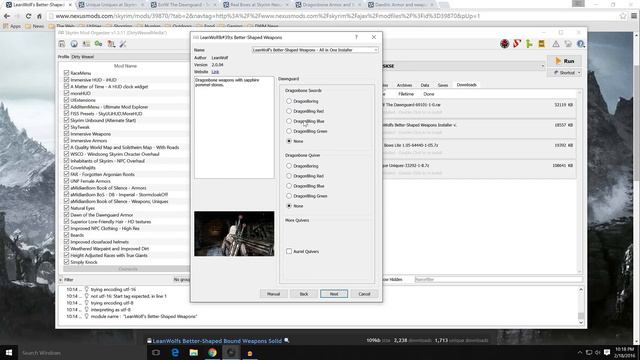Click the yellow box icon in Mod Organizer toolbar
The height and width of the screenshot is (360, 640).
click(541, 44)
